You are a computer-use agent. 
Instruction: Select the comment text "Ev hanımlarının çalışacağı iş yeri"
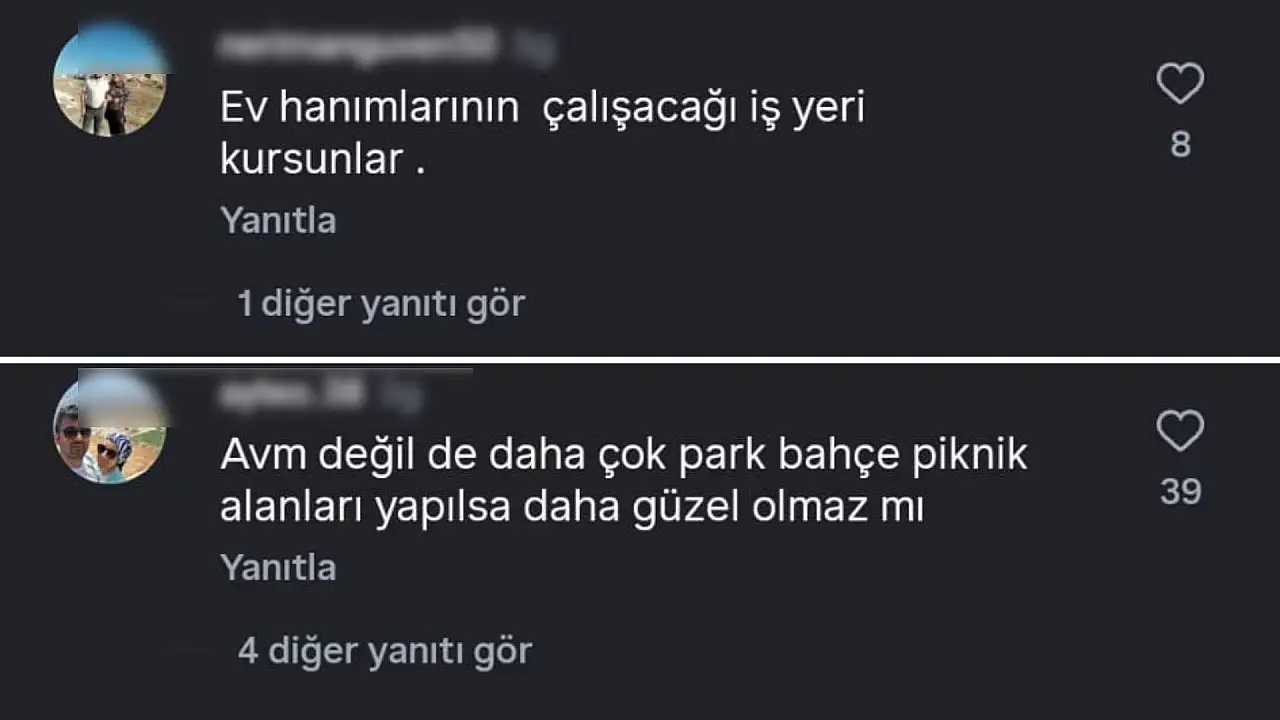pos(542,109)
